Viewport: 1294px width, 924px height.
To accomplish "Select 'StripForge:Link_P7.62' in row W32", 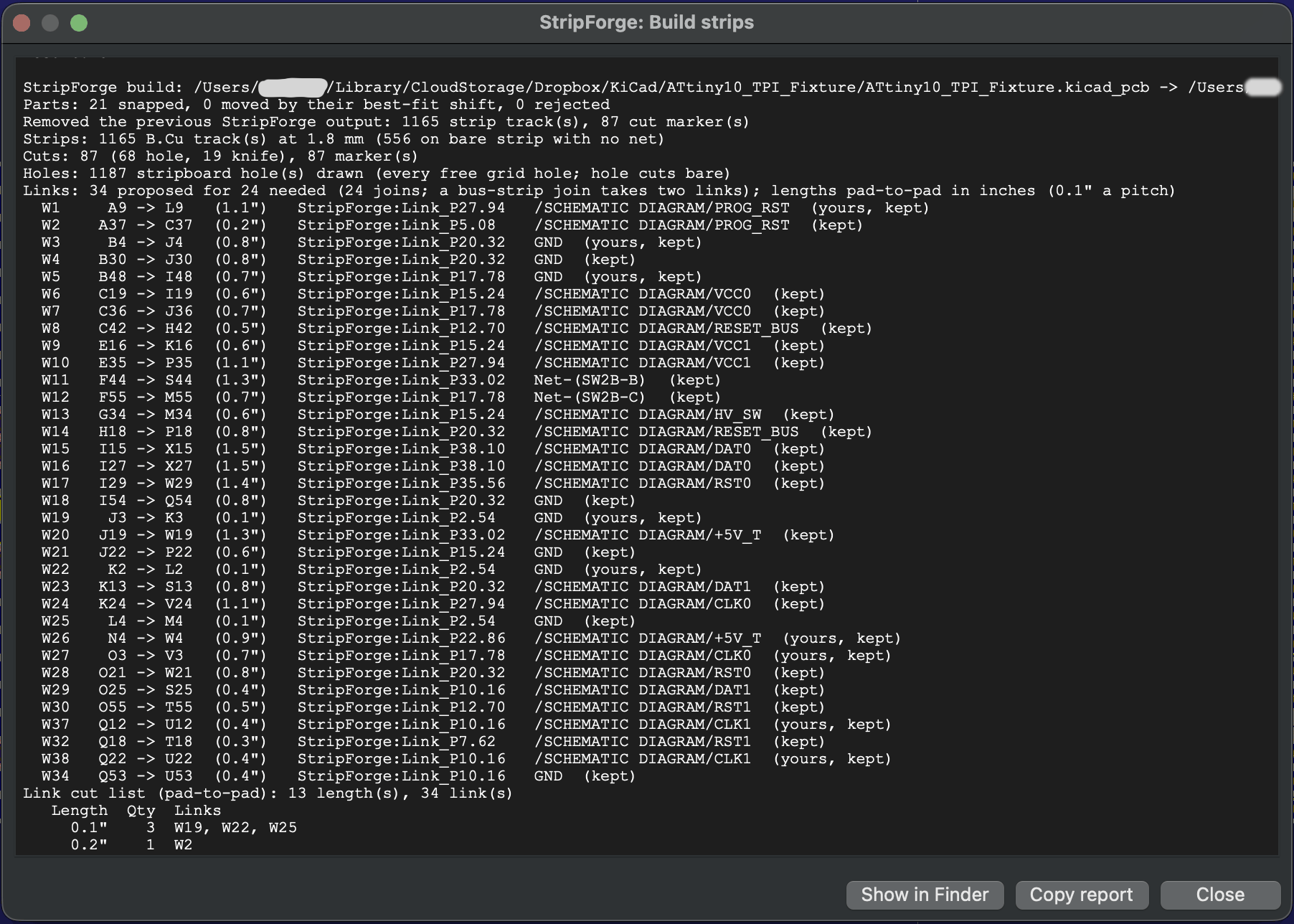I will click(397, 742).
